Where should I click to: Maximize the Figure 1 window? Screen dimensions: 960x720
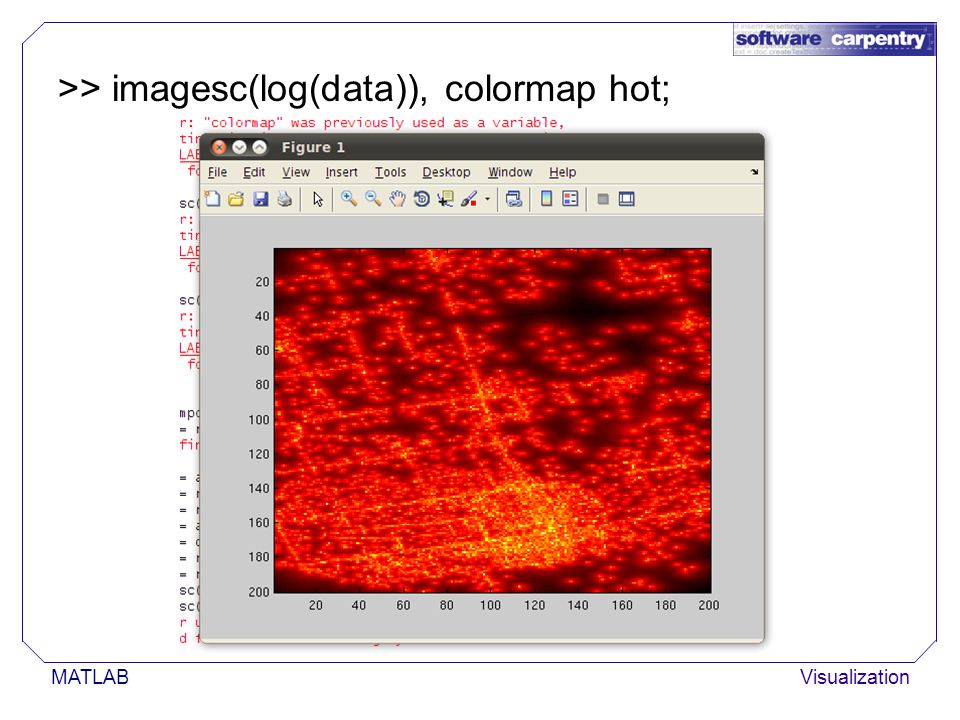[x=260, y=148]
